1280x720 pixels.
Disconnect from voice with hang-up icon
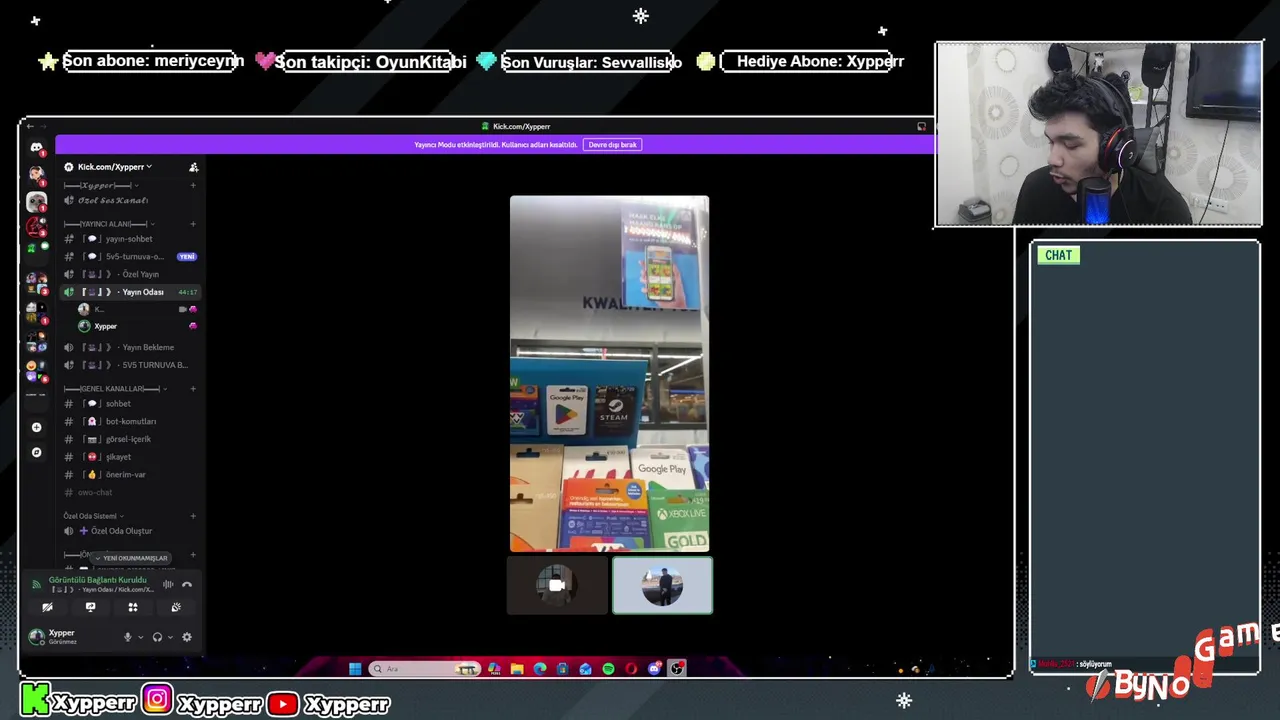pos(187,584)
